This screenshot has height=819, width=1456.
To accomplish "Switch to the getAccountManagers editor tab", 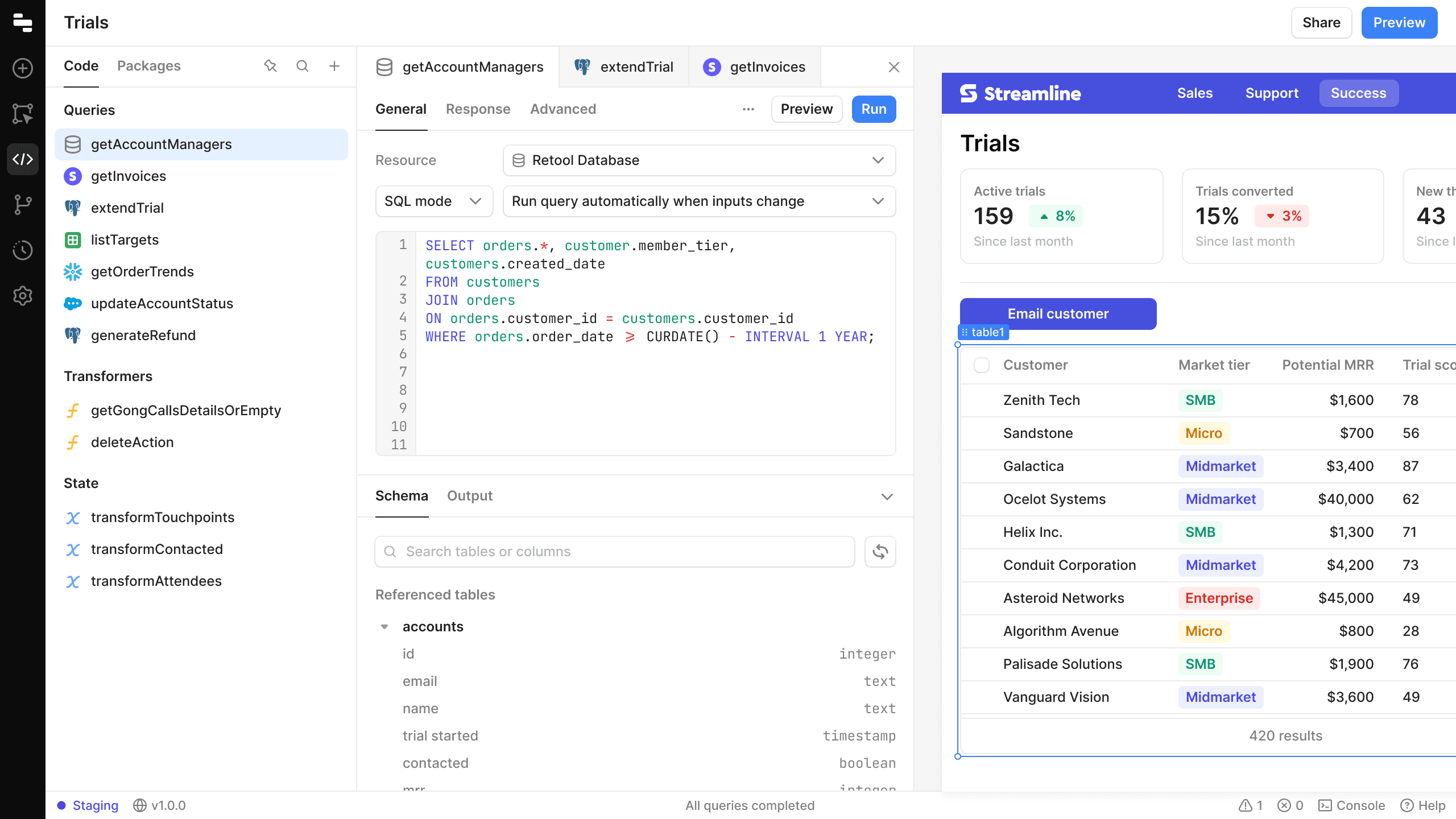I will coord(460,67).
